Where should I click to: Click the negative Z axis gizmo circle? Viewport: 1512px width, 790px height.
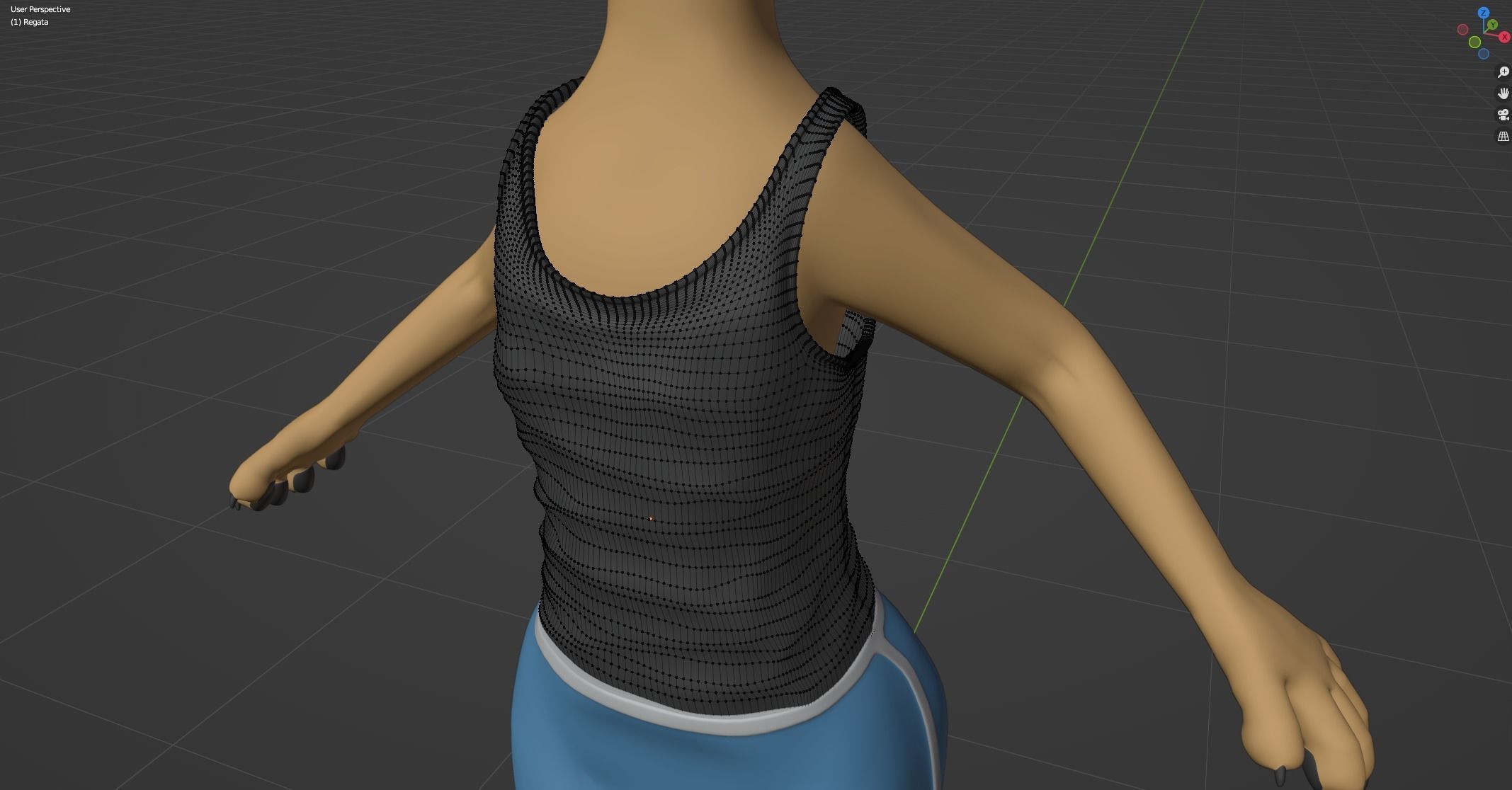click(x=1484, y=54)
